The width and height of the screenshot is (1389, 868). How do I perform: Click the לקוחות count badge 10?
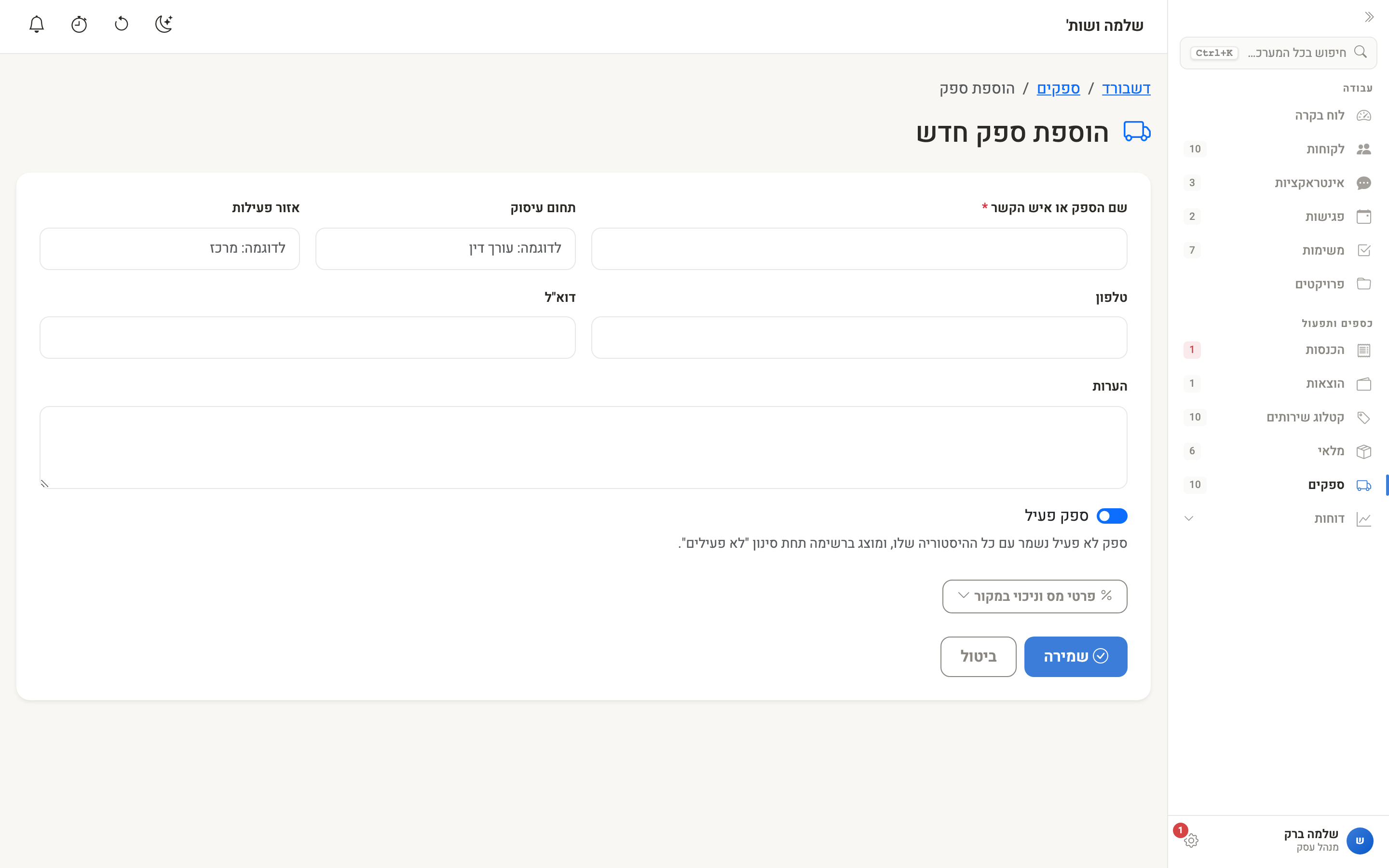(1195, 149)
